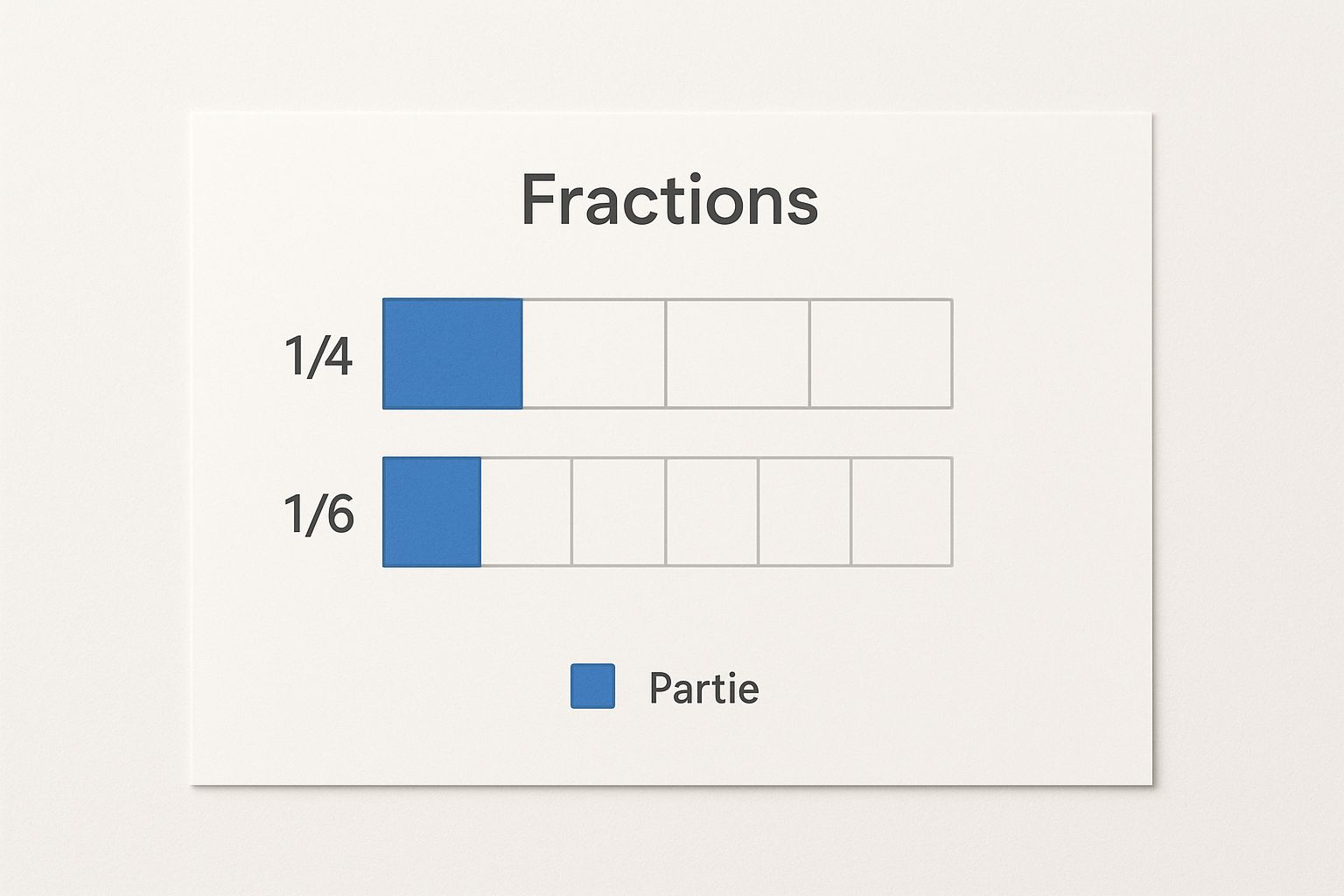Select the last empty cell of the 1/4 bar
The width and height of the screenshot is (1344, 896).
click(x=881, y=353)
